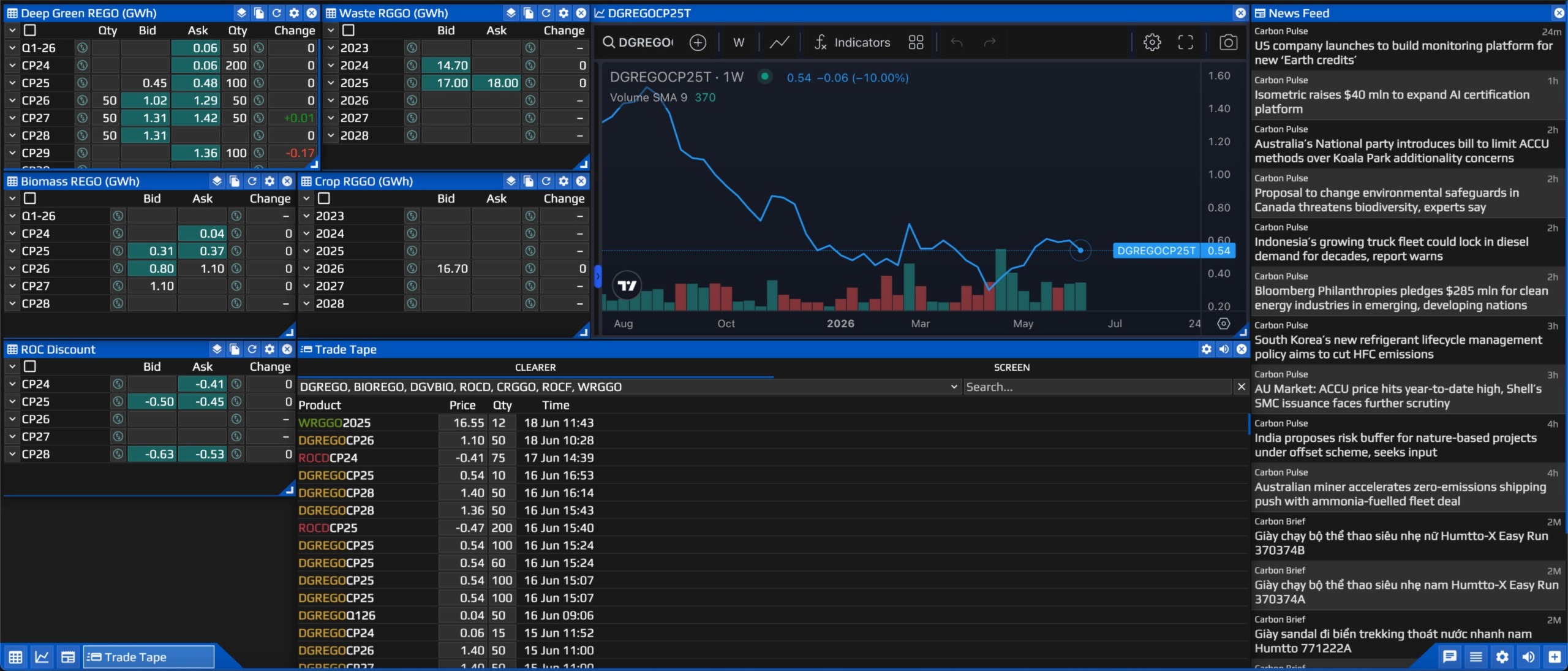Viewport: 1568px width, 671px height.
Task: Clear the Trade Tape search field
Action: (1241, 387)
